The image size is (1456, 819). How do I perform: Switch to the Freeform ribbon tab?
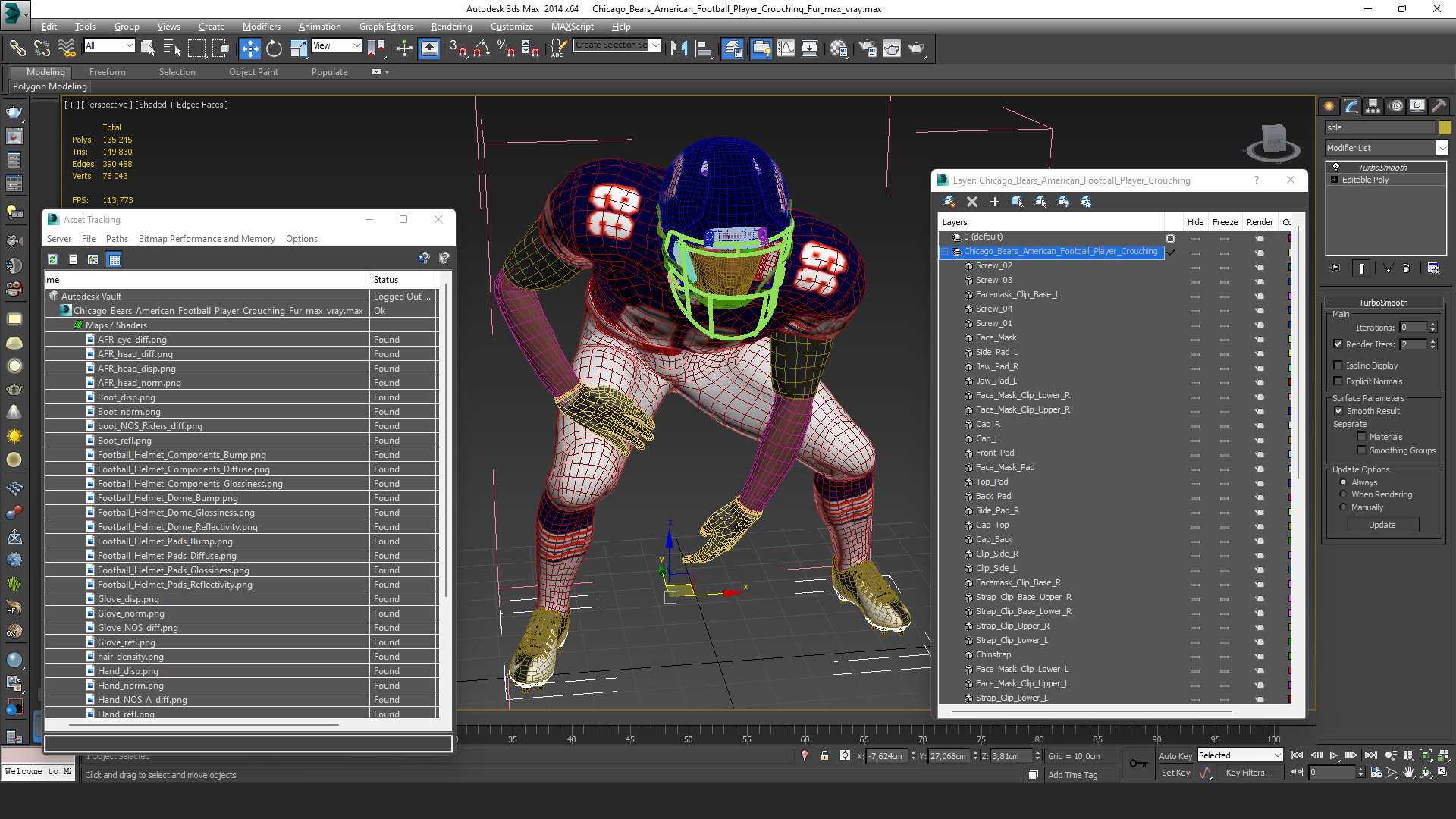108,72
